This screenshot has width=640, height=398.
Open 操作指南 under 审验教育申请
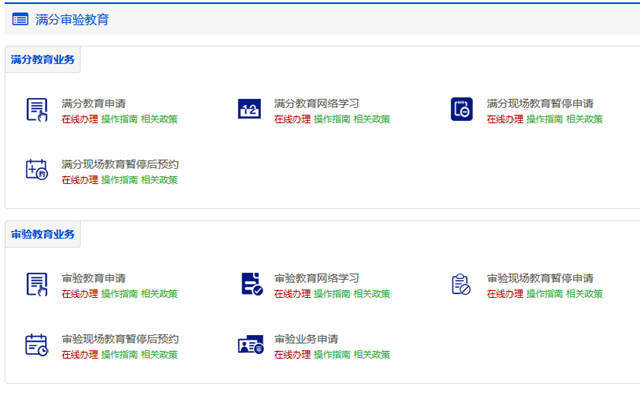119,294
